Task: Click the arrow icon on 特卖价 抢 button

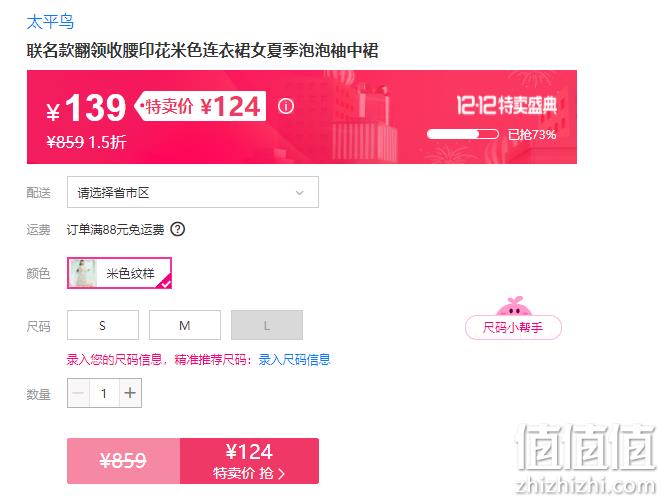Action: tap(282, 474)
